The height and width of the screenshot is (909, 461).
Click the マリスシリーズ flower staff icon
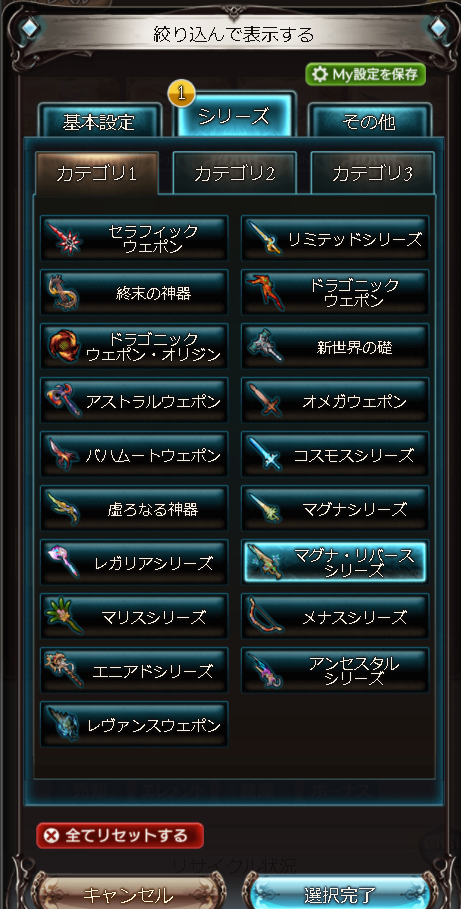(x=64, y=616)
